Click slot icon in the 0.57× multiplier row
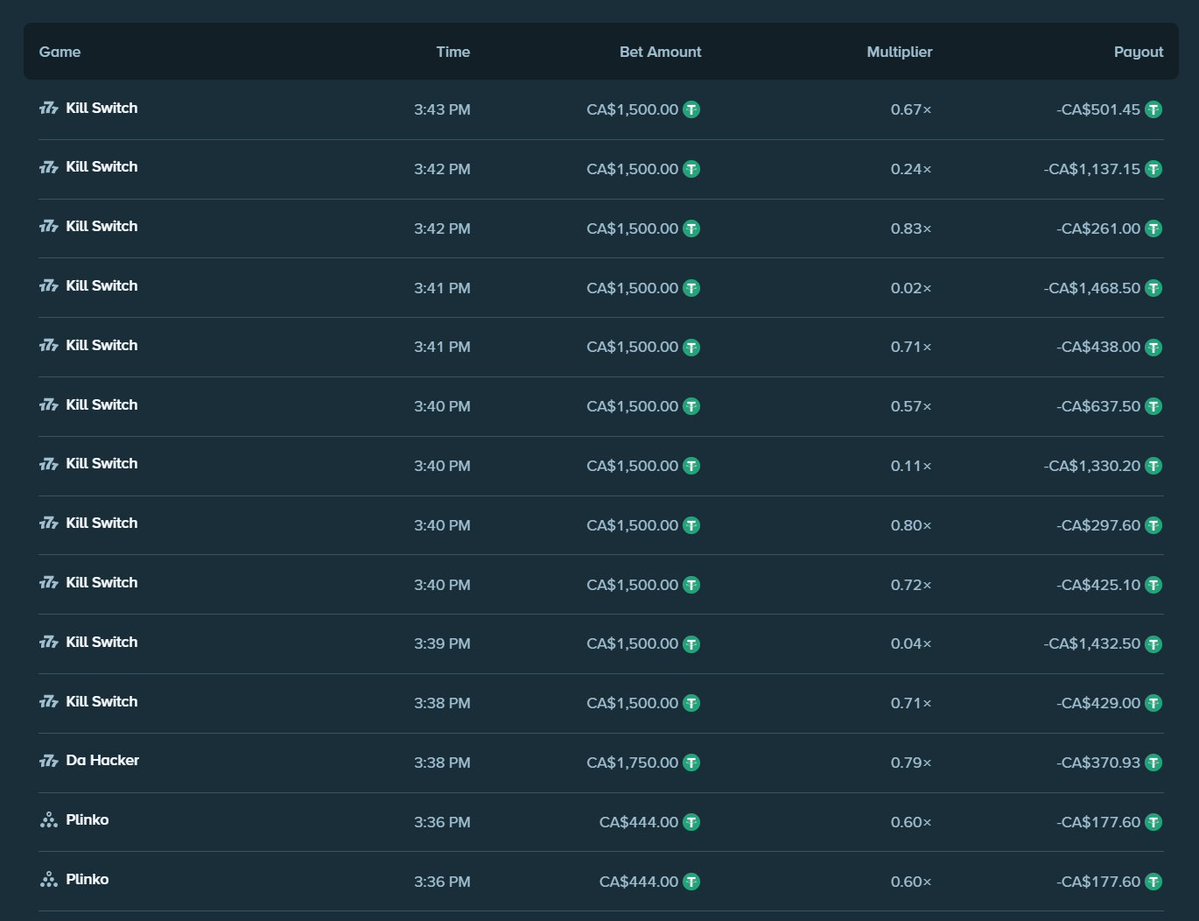 click(49, 405)
